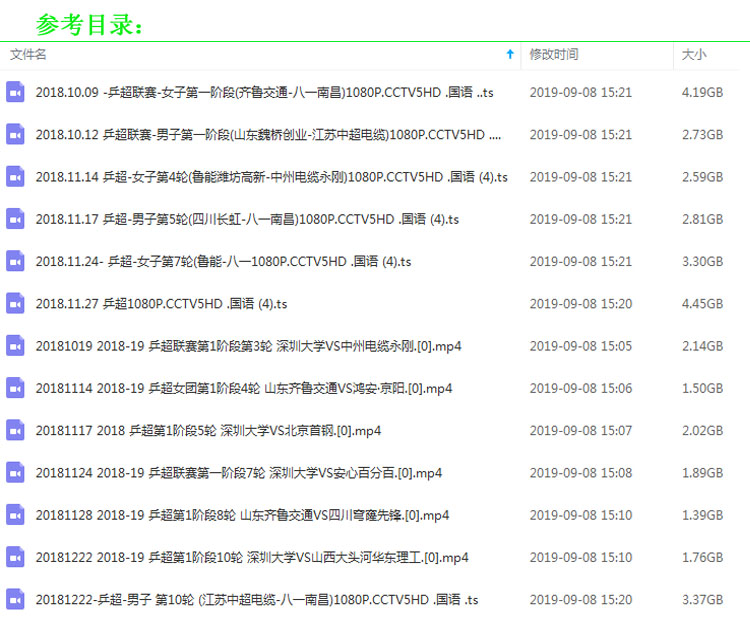
Task: Click video icon for 2018.11.27 乒超1080P file
Action: [x=15, y=304]
